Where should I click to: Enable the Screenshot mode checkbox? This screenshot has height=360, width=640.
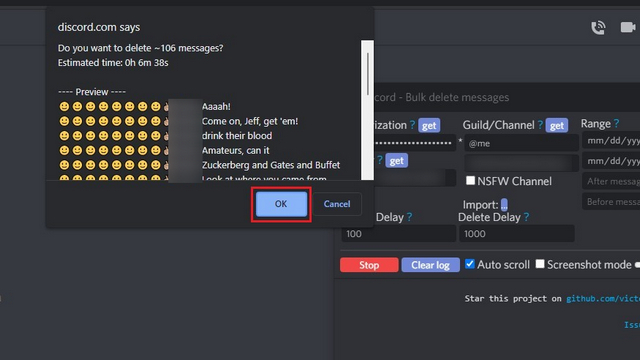point(540,264)
